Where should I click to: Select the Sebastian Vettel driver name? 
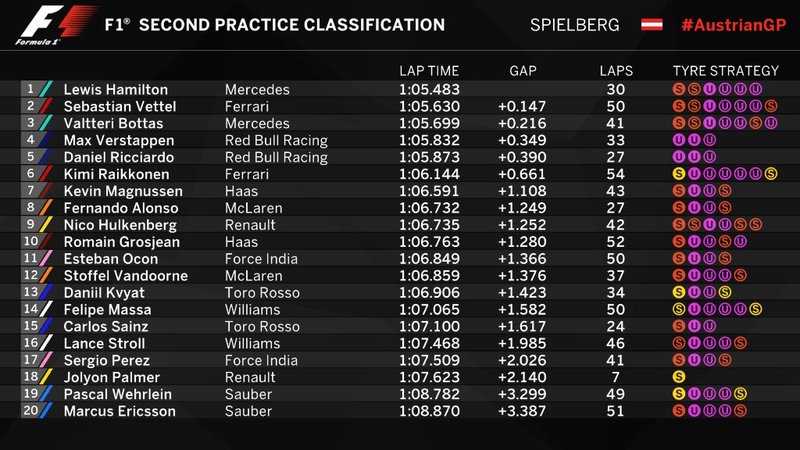click(x=120, y=106)
